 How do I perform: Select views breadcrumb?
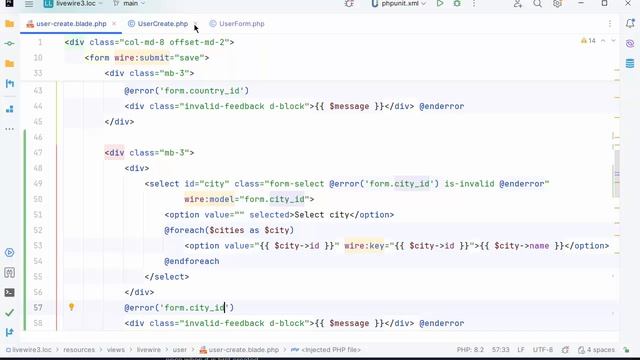[x=116, y=350]
